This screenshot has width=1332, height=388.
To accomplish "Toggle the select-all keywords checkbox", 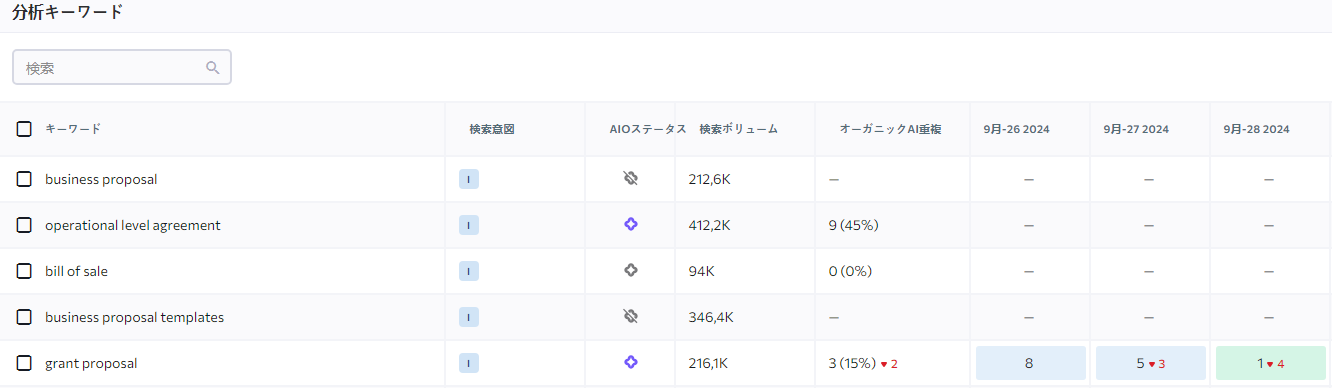I will pyautogui.click(x=24, y=129).
